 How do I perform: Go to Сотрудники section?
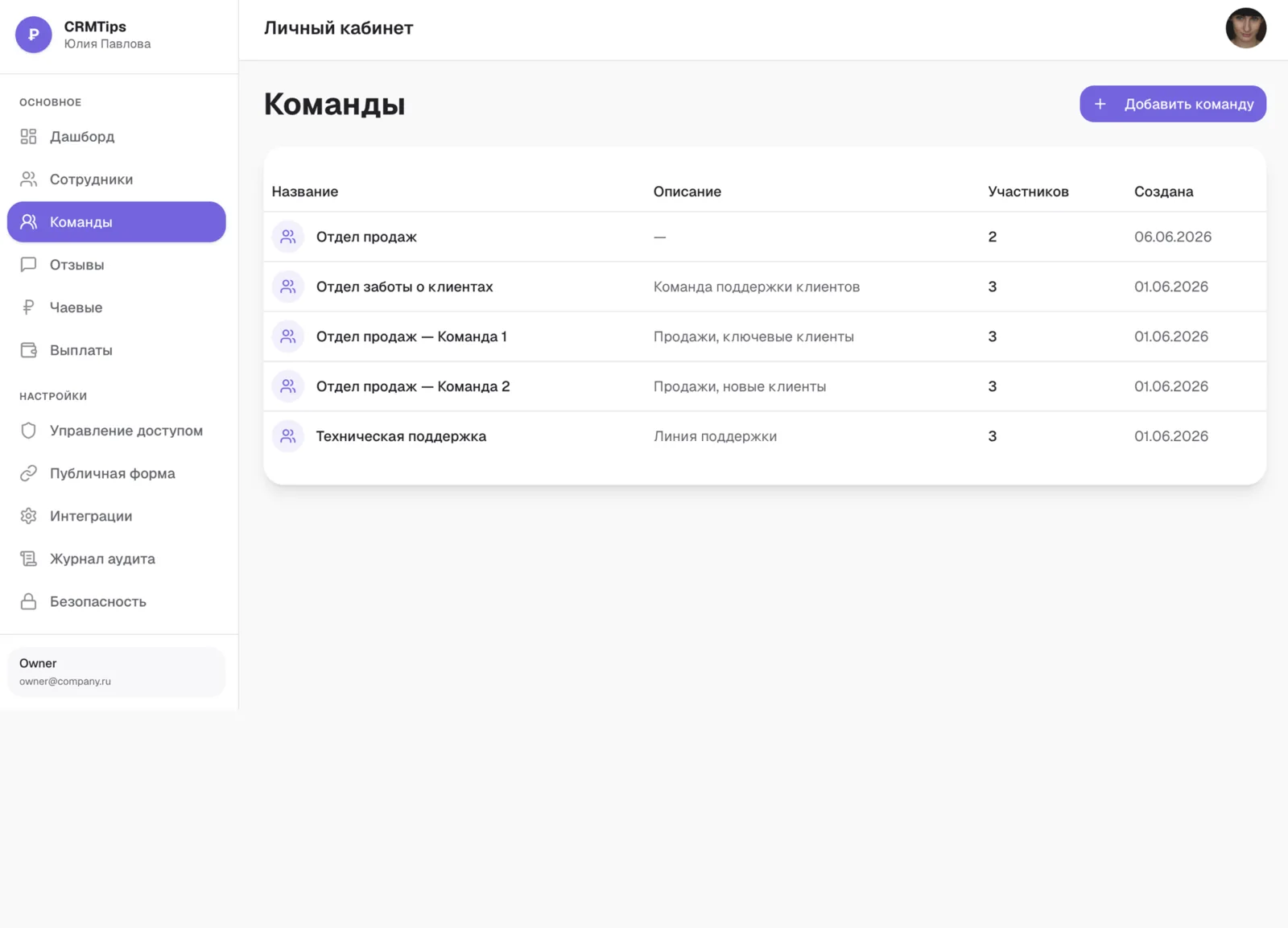[x=117, y=179]
